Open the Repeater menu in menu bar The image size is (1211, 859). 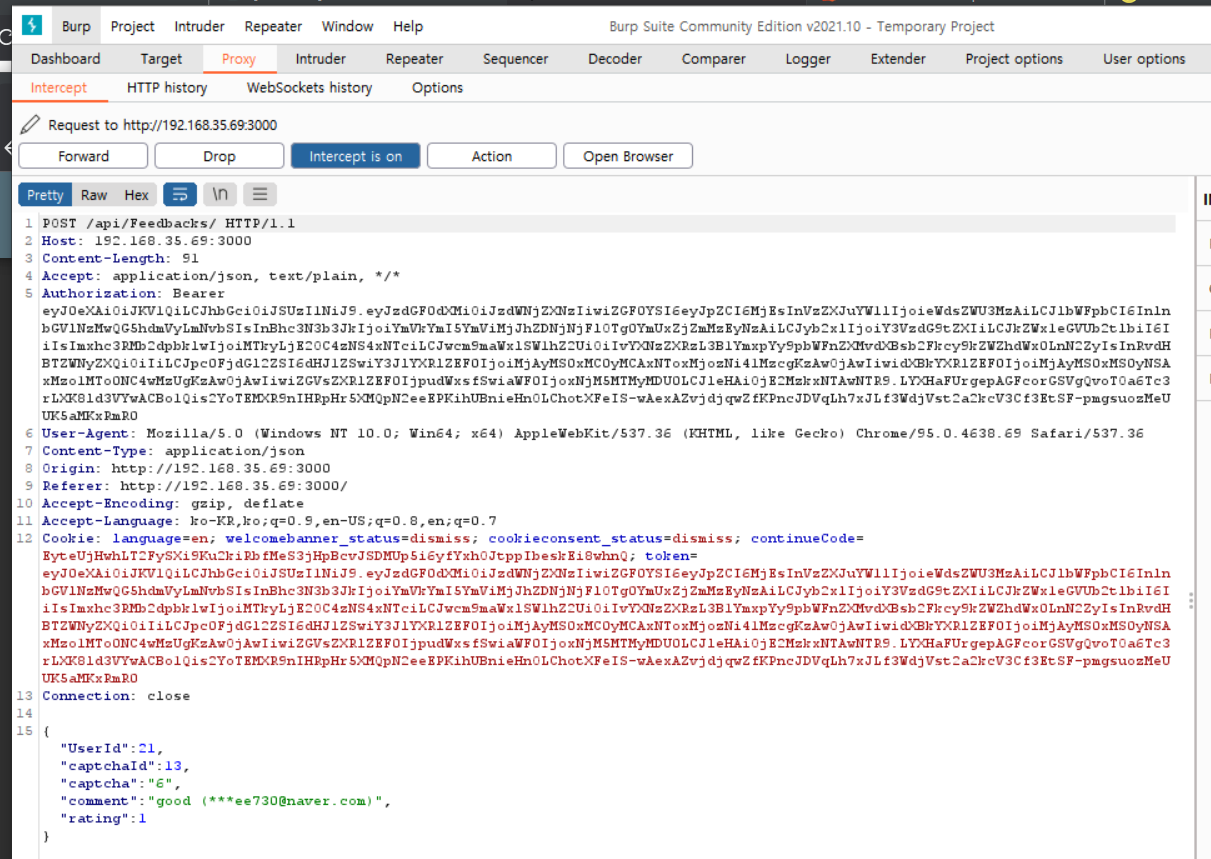[273, 26]
